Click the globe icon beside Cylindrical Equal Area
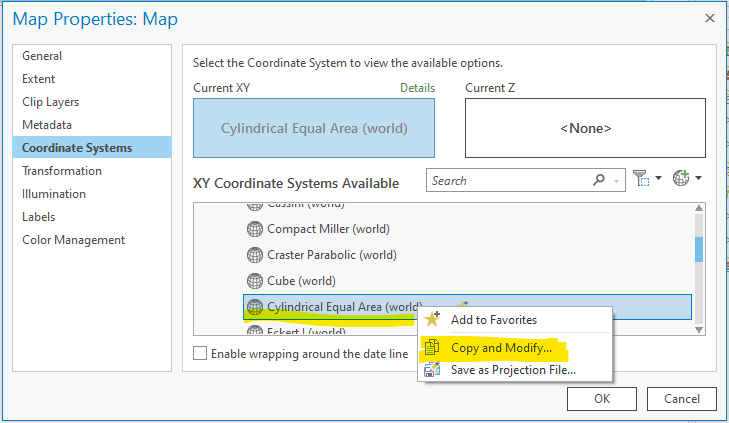 click(254, 307)
